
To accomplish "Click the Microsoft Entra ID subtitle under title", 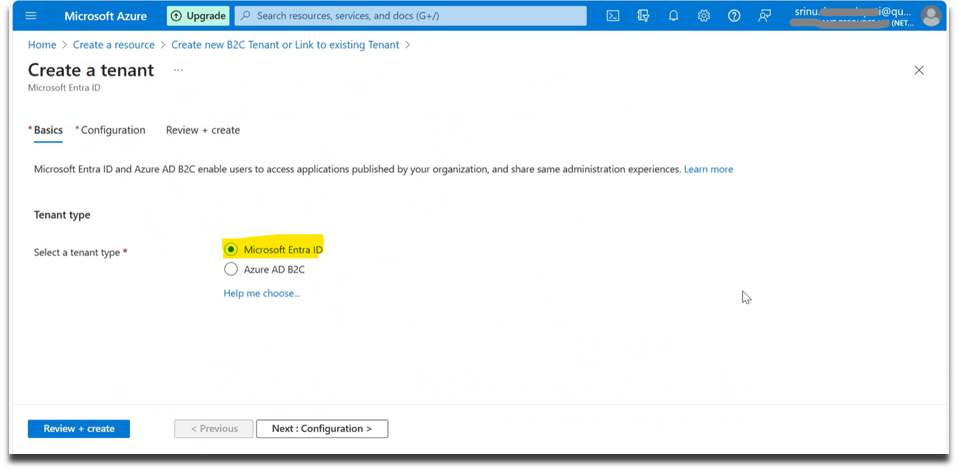I will click(x=64, y=88).
